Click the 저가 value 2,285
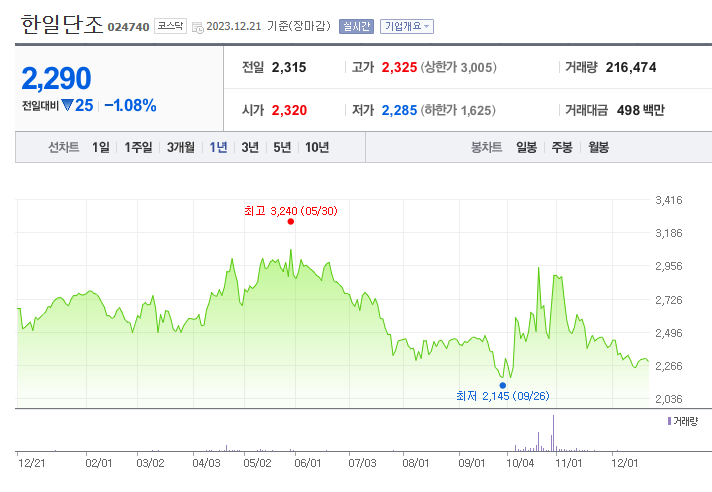712x492 pixels. (399, 110)
